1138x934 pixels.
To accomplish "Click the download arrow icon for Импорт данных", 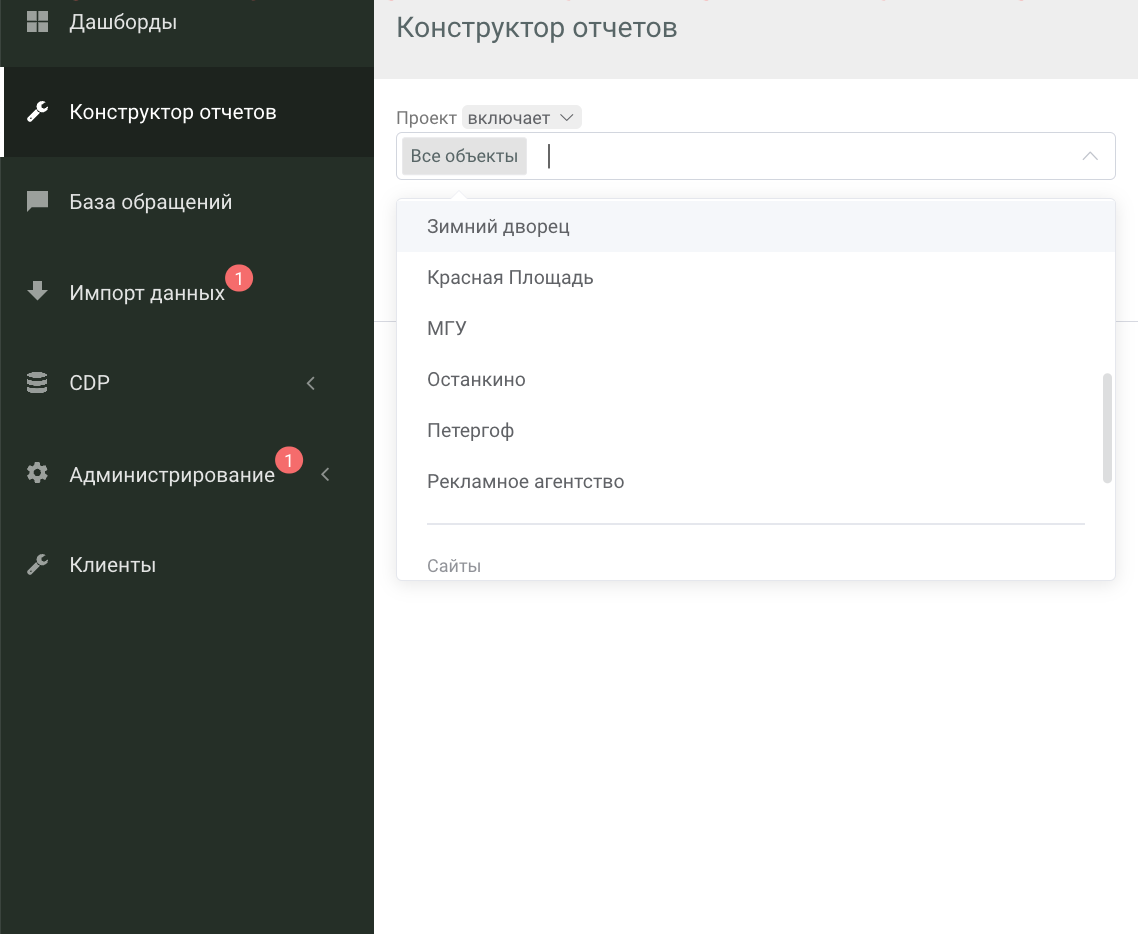I will pyautogui.click(x=37, y=292).
